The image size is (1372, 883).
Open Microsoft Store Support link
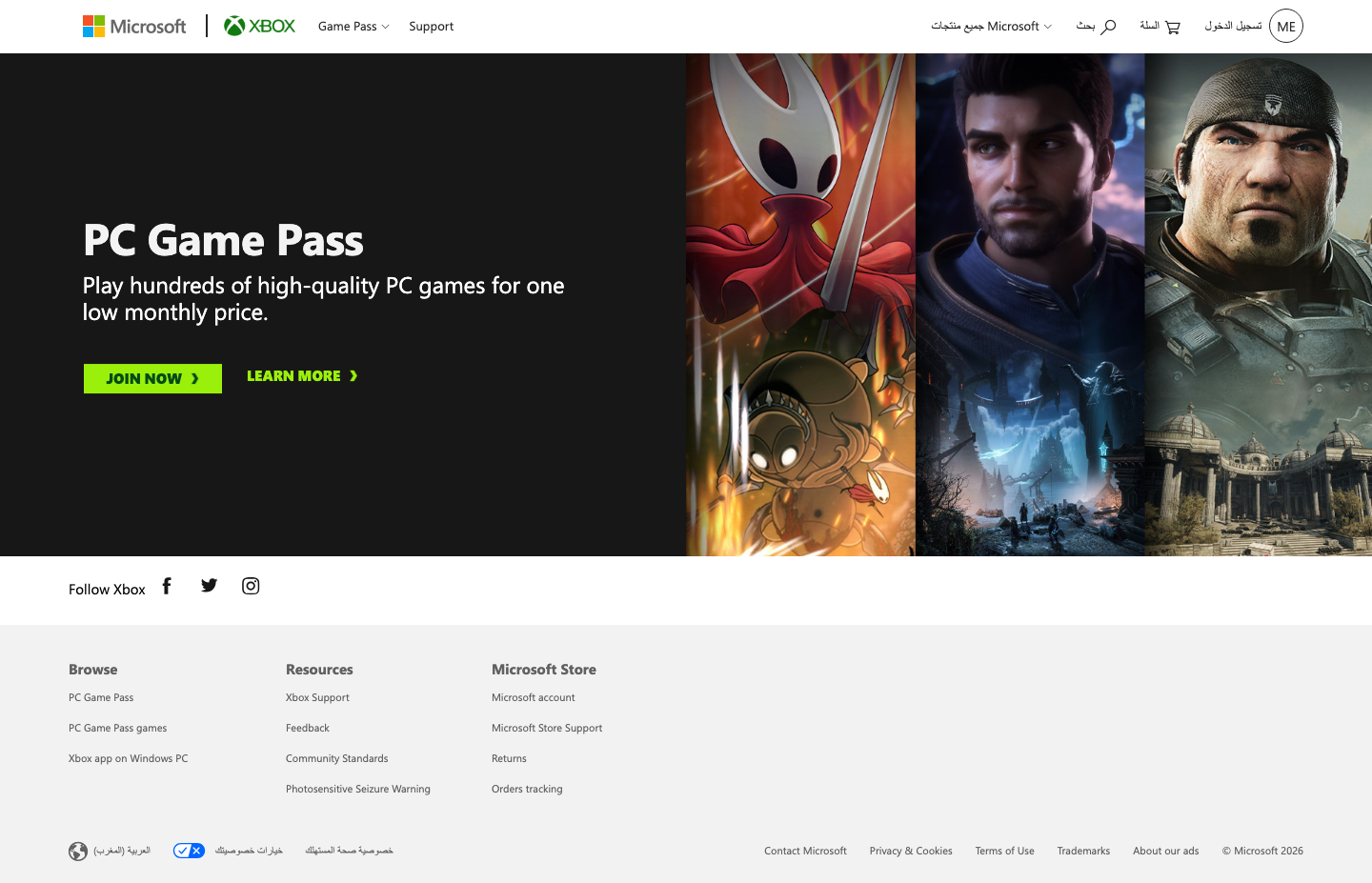point(547,728)
